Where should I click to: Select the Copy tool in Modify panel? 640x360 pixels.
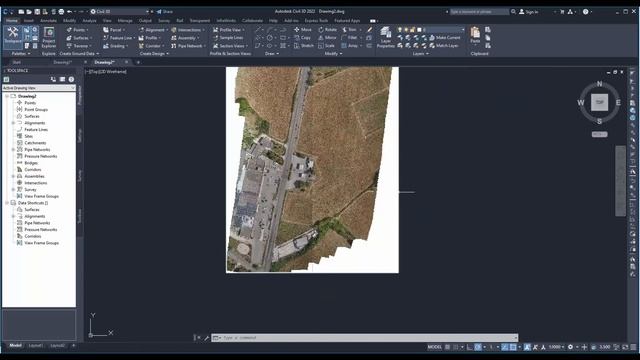point(302,38)
